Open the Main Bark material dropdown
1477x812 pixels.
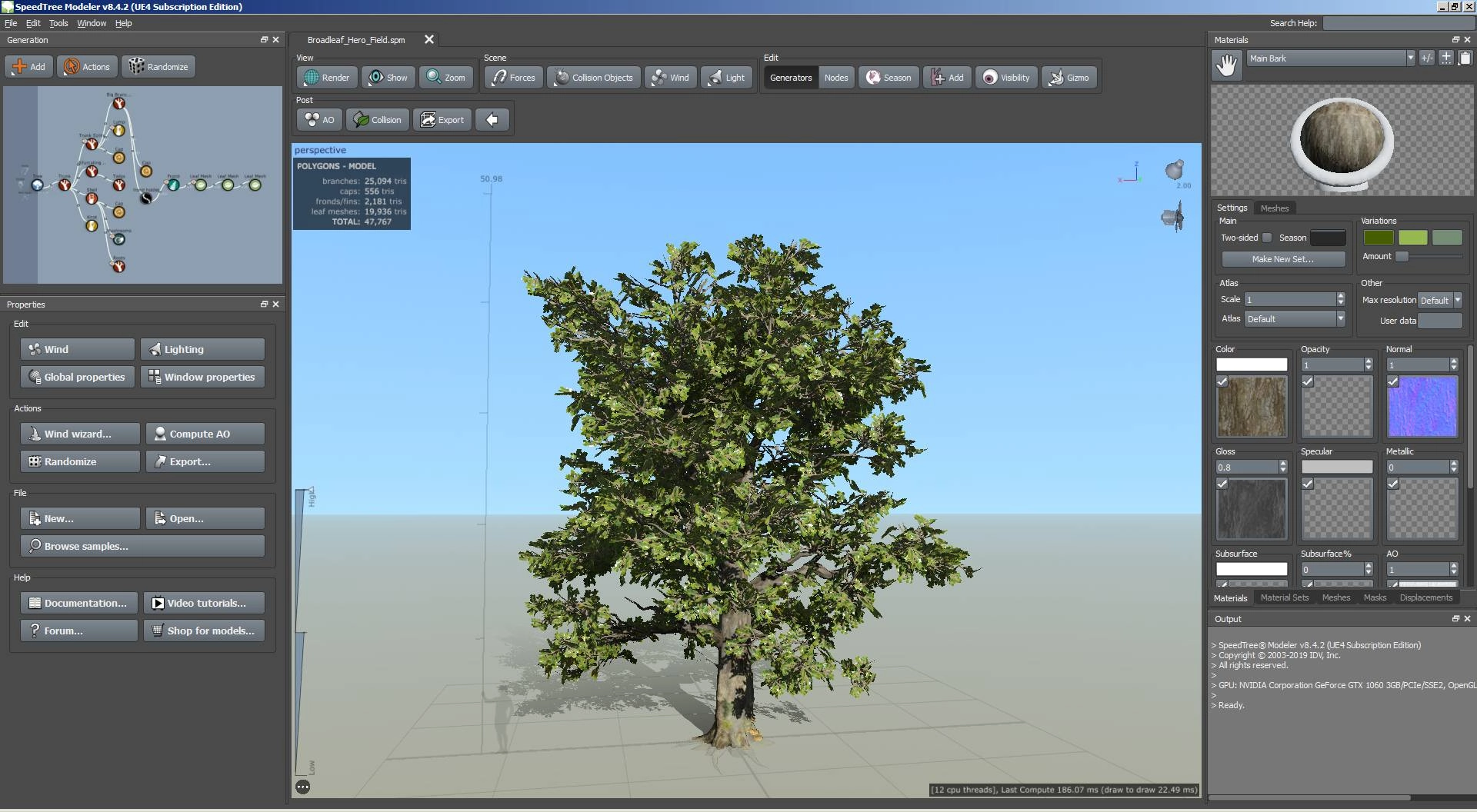coord(1331,58)
